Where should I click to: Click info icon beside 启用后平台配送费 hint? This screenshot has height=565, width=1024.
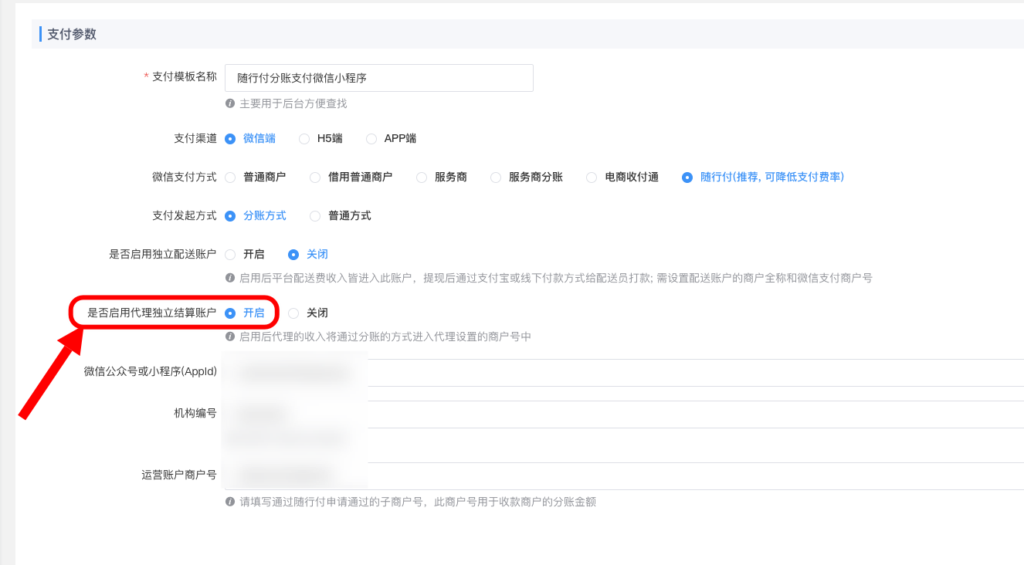tap(230, 278)
